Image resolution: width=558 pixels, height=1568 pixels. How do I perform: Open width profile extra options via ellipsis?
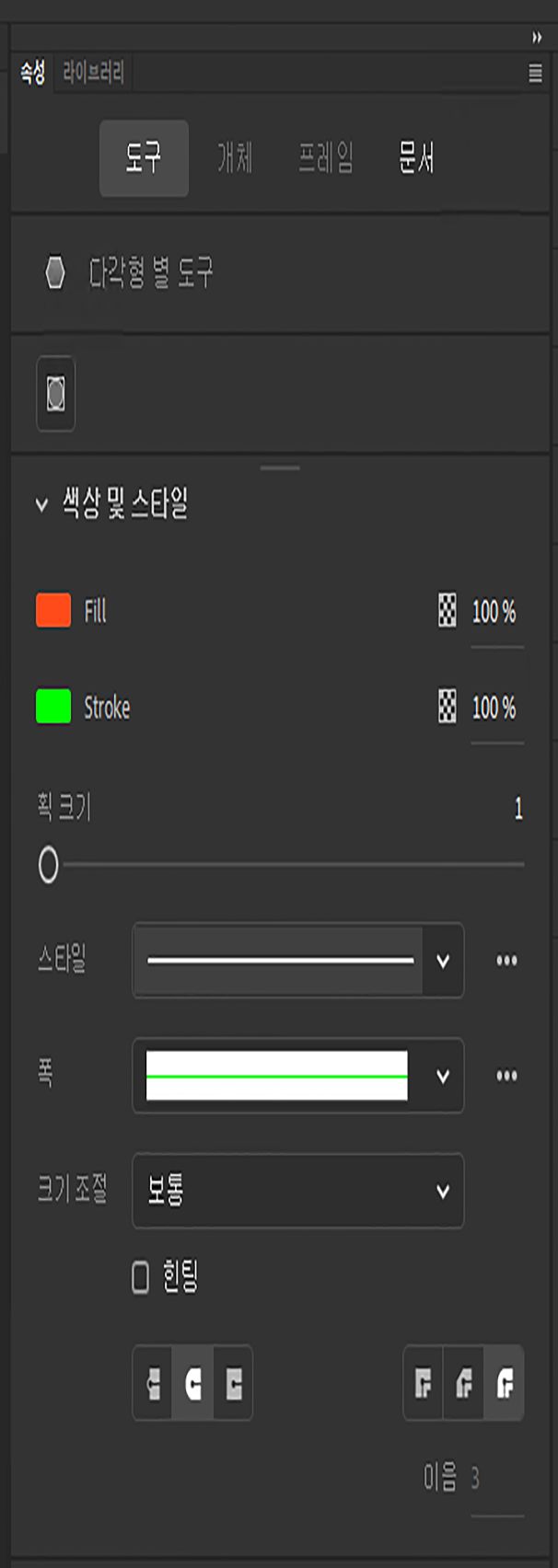coord(506,1076)
